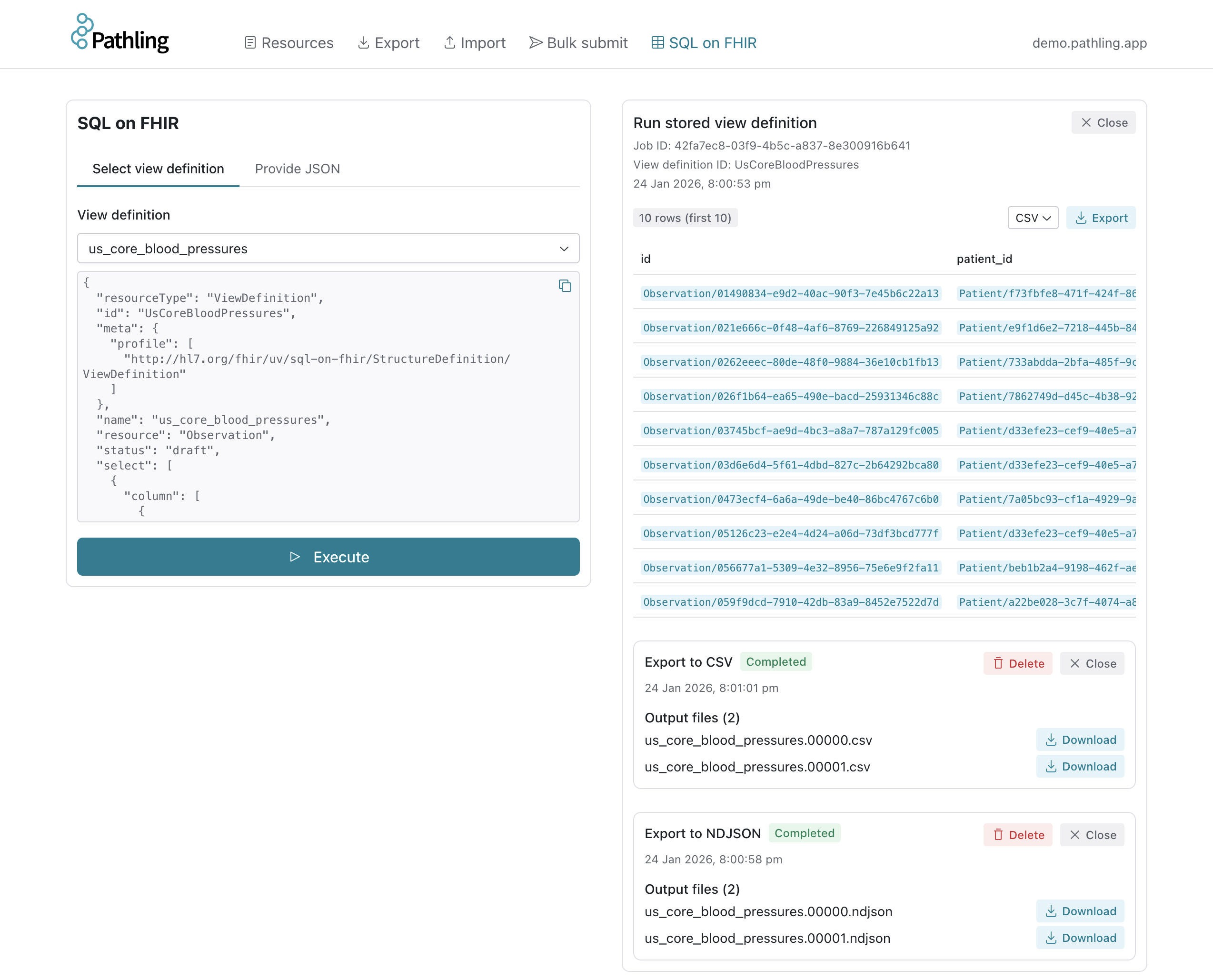Click the us_core_blood_pressures.00000.csv file name

point(758,740)
